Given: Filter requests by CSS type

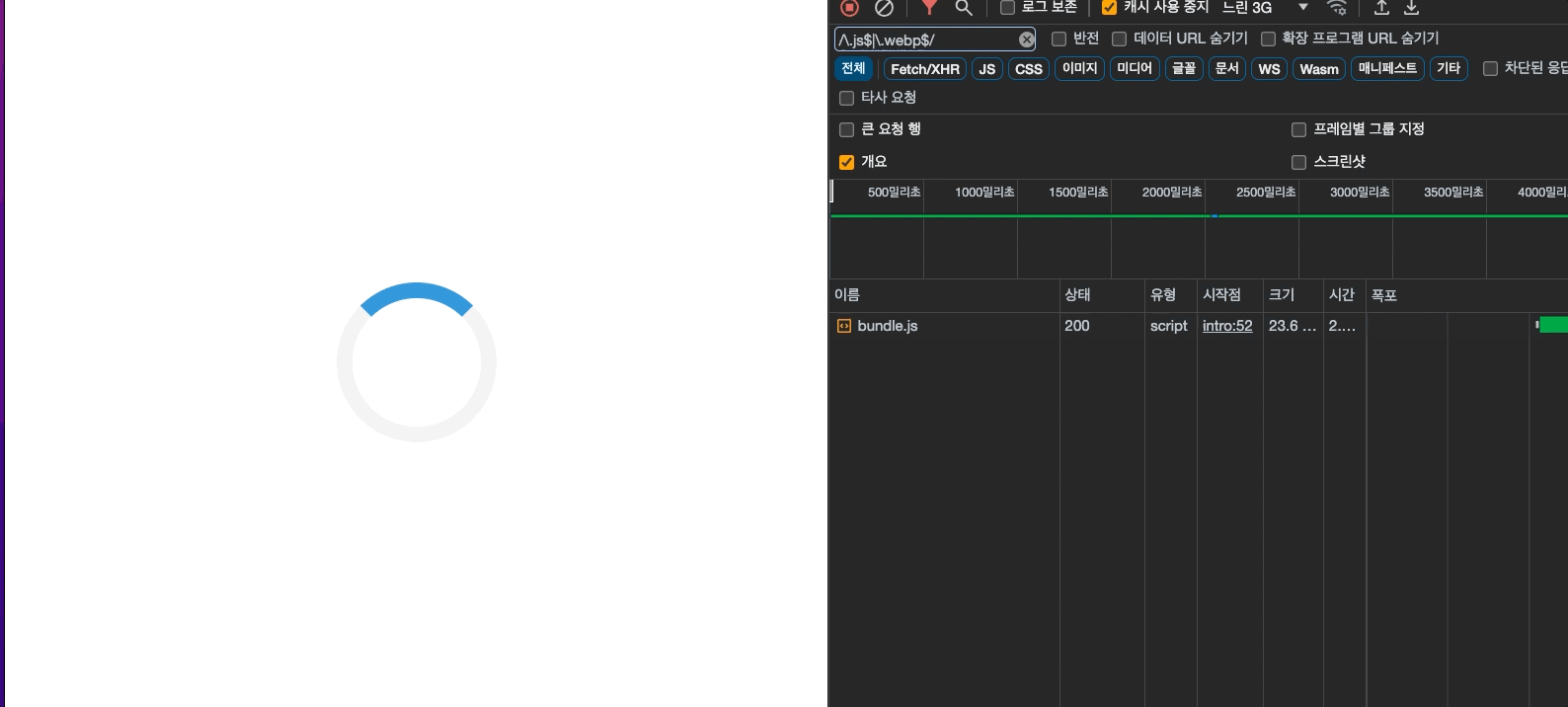Looking at the screenshot, I should (1028, 69).
